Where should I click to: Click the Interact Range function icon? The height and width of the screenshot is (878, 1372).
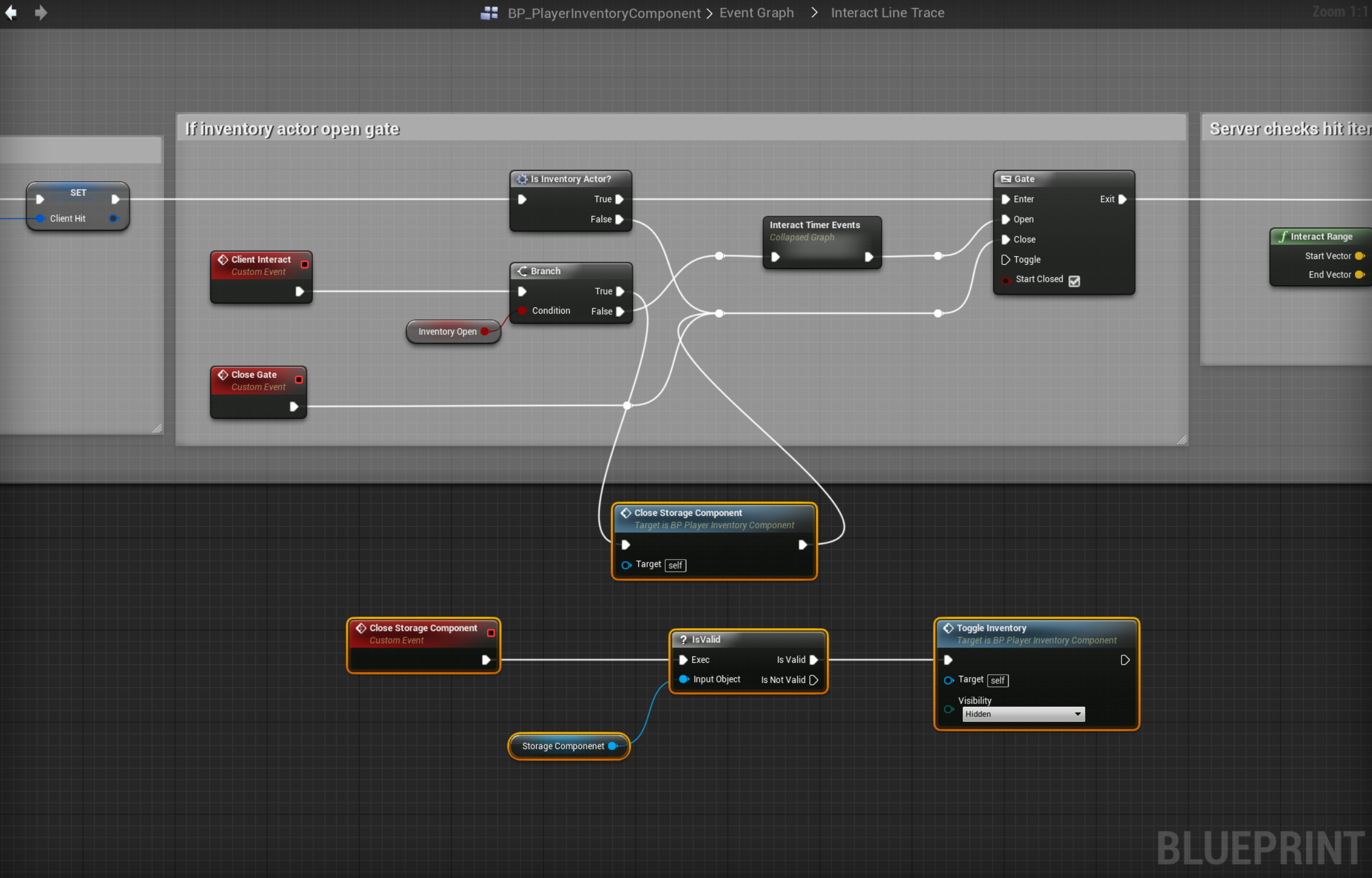(x=1283, y=237)
